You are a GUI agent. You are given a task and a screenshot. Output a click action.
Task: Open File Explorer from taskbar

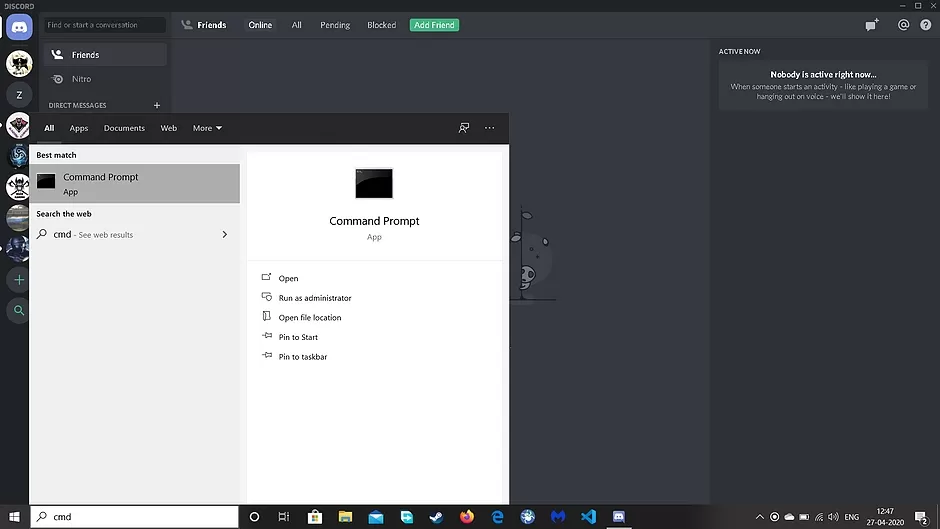(x=345, y=516)
